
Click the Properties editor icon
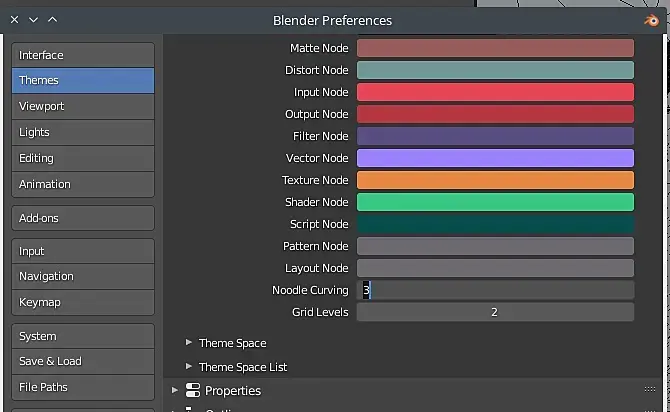pyautogui.click(x=193, y=390)
